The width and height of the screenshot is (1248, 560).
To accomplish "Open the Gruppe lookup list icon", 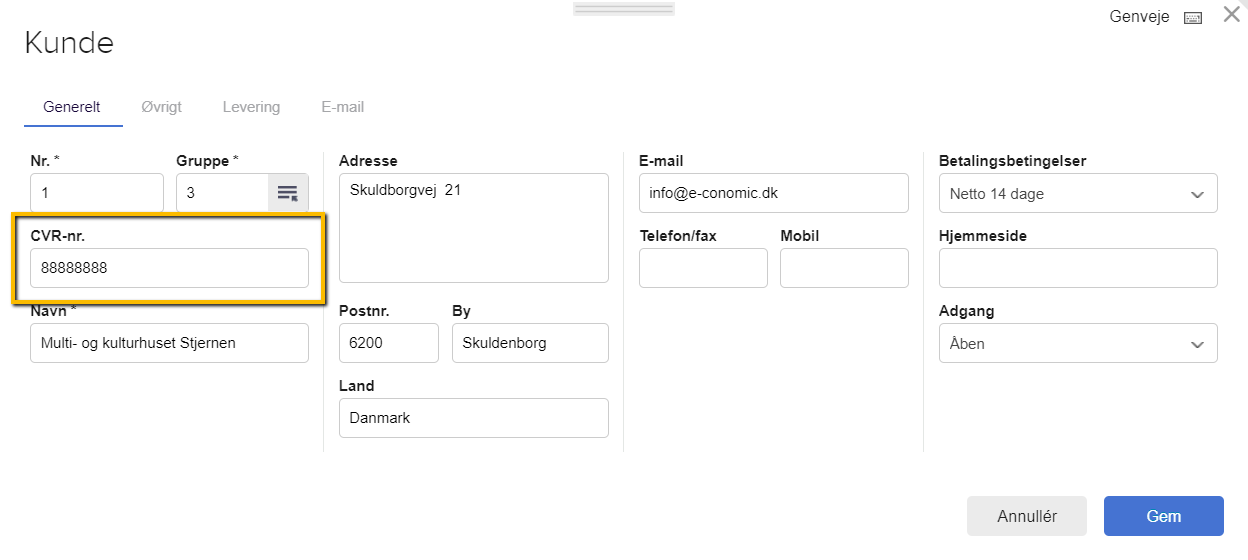I will pyautogui.click(x=288, y=193).
